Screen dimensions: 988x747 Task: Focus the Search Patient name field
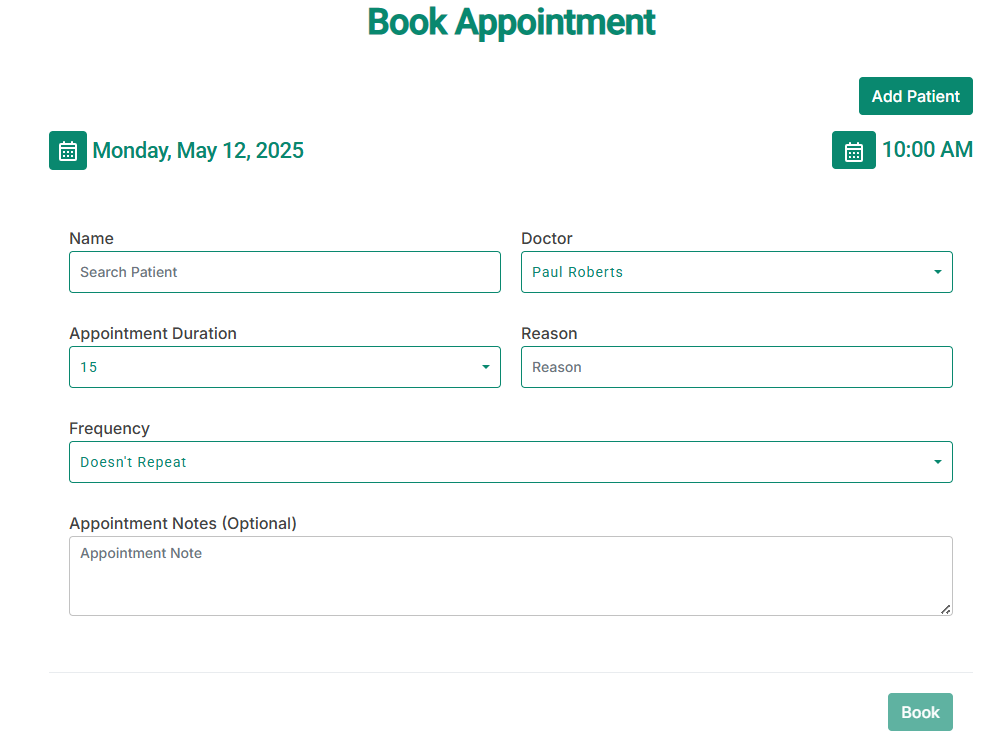click(x=285, y=272)
